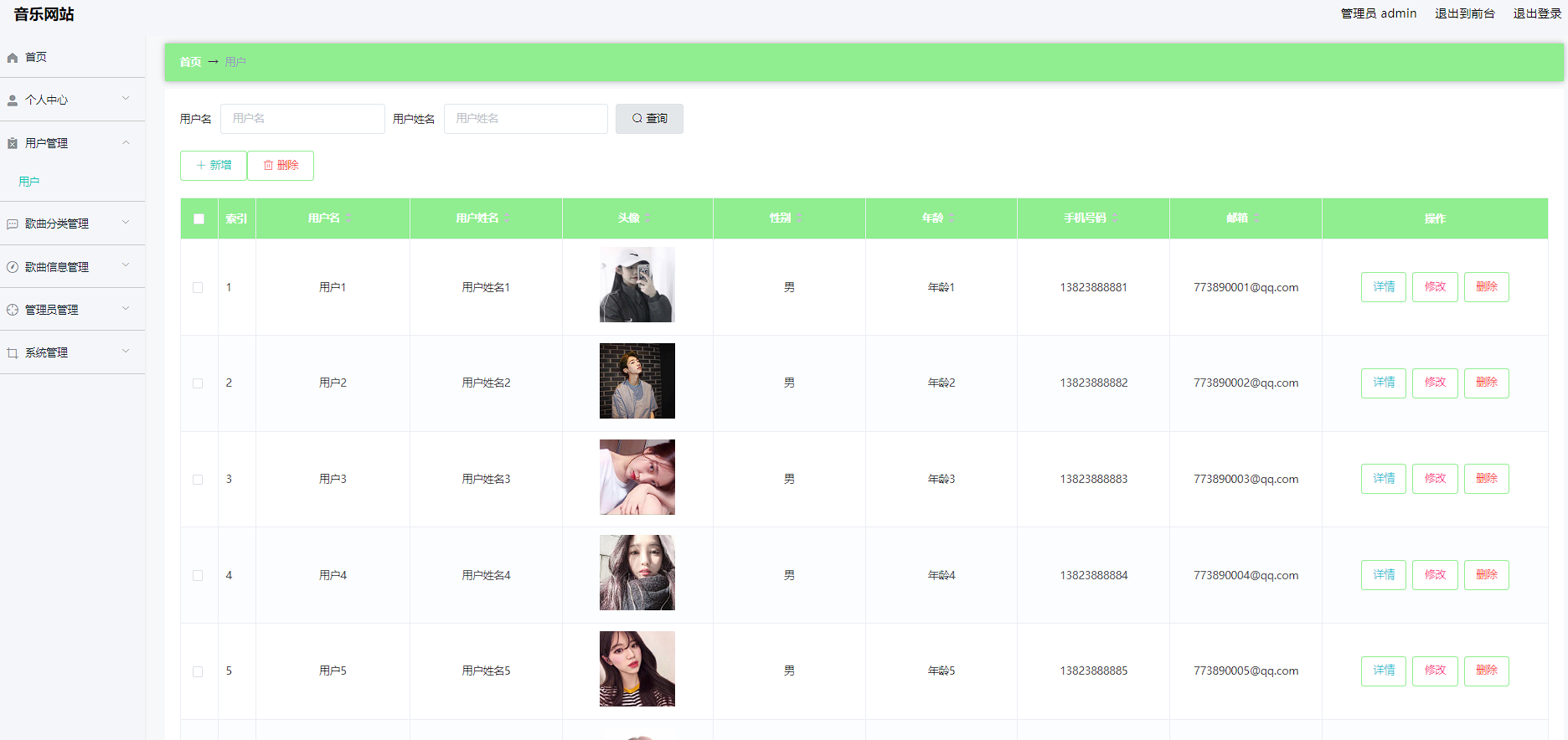Click the avatar thumbnail of 用户2
The image size is (1568, 740).
tap(637, 381)
